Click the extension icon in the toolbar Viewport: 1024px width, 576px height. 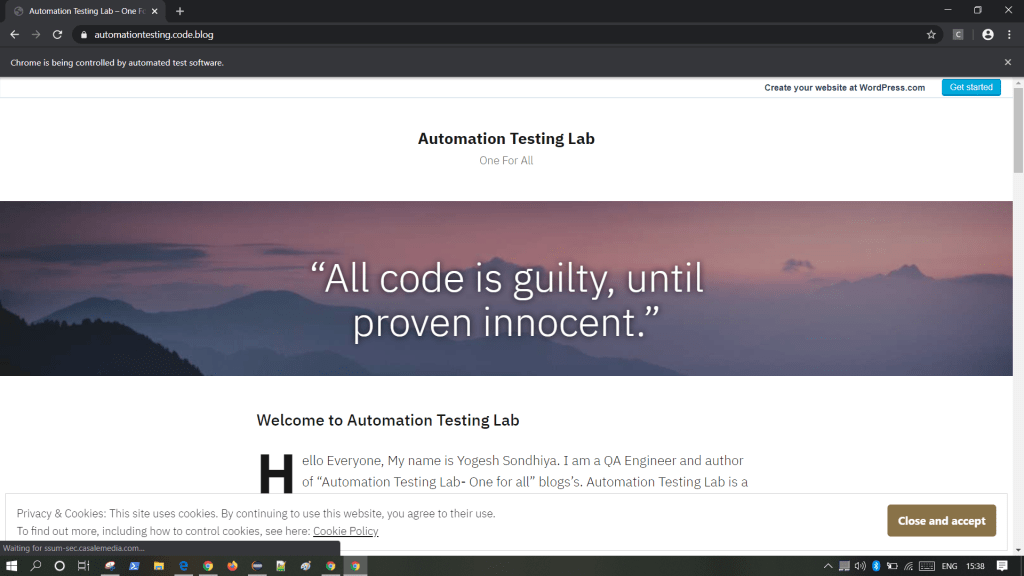pyautogui.click(x=958, y=34)
